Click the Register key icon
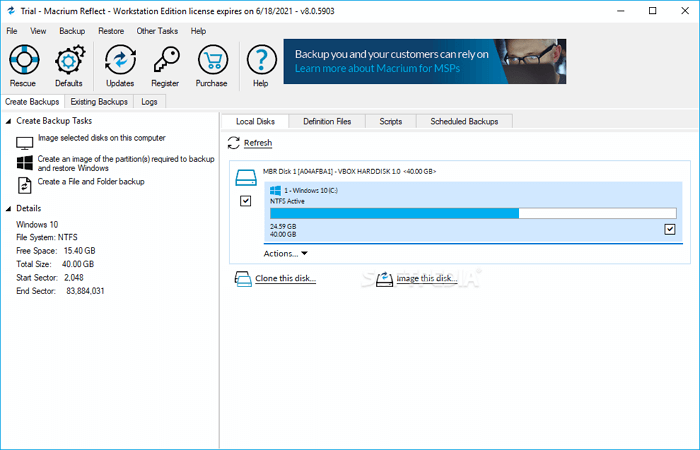The width and height of the screenshot is (700, 450). click(x=165, y=62)
